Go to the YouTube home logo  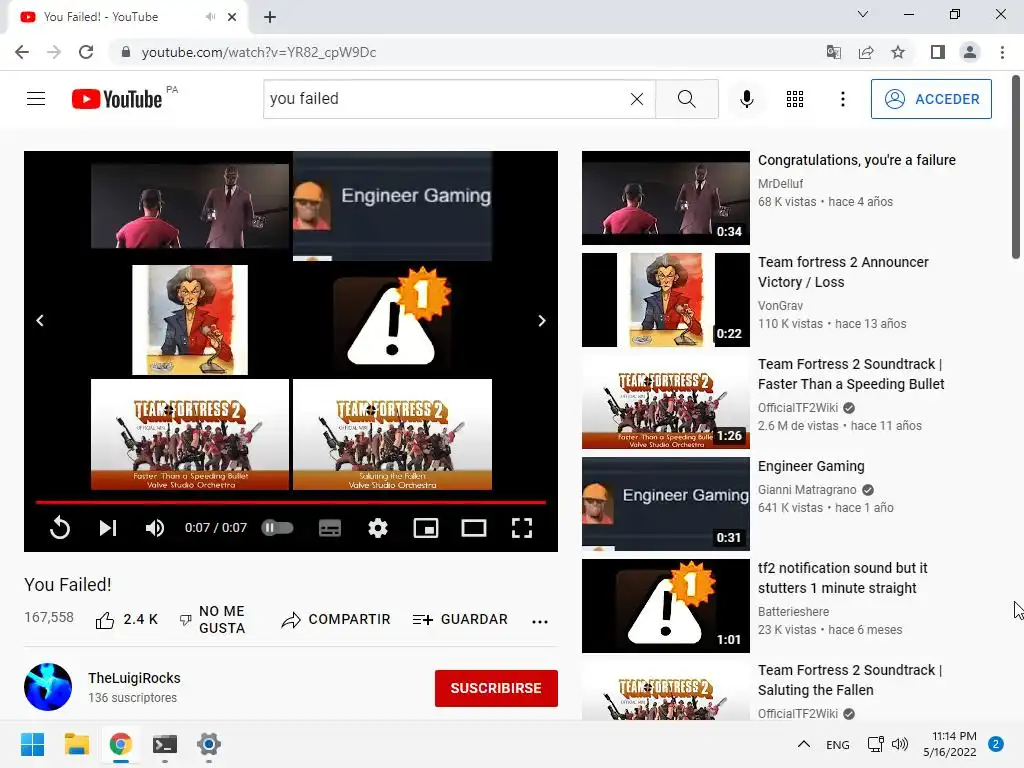point(117,99)
